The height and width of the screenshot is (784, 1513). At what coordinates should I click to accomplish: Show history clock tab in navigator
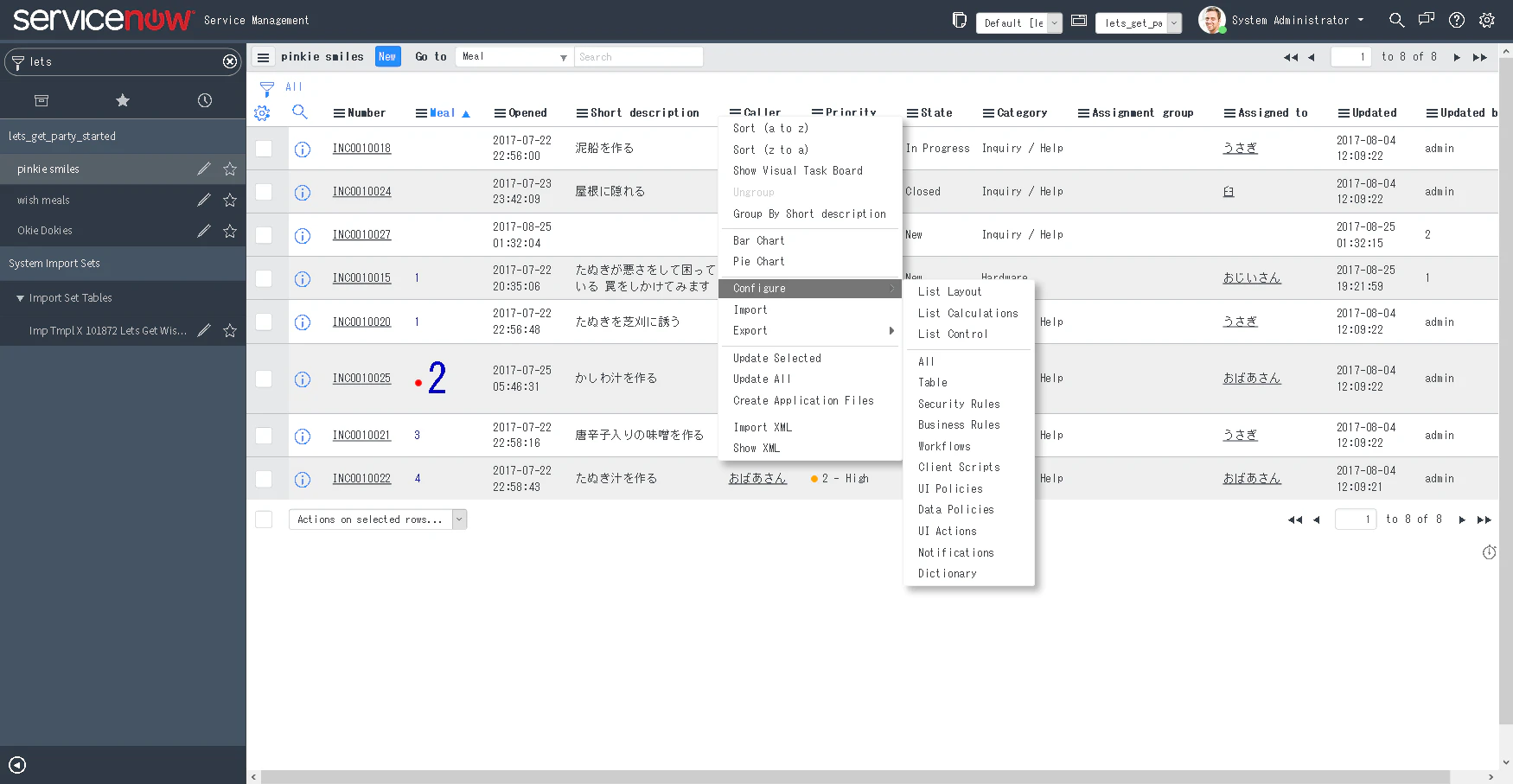click(x=205, y=100)
